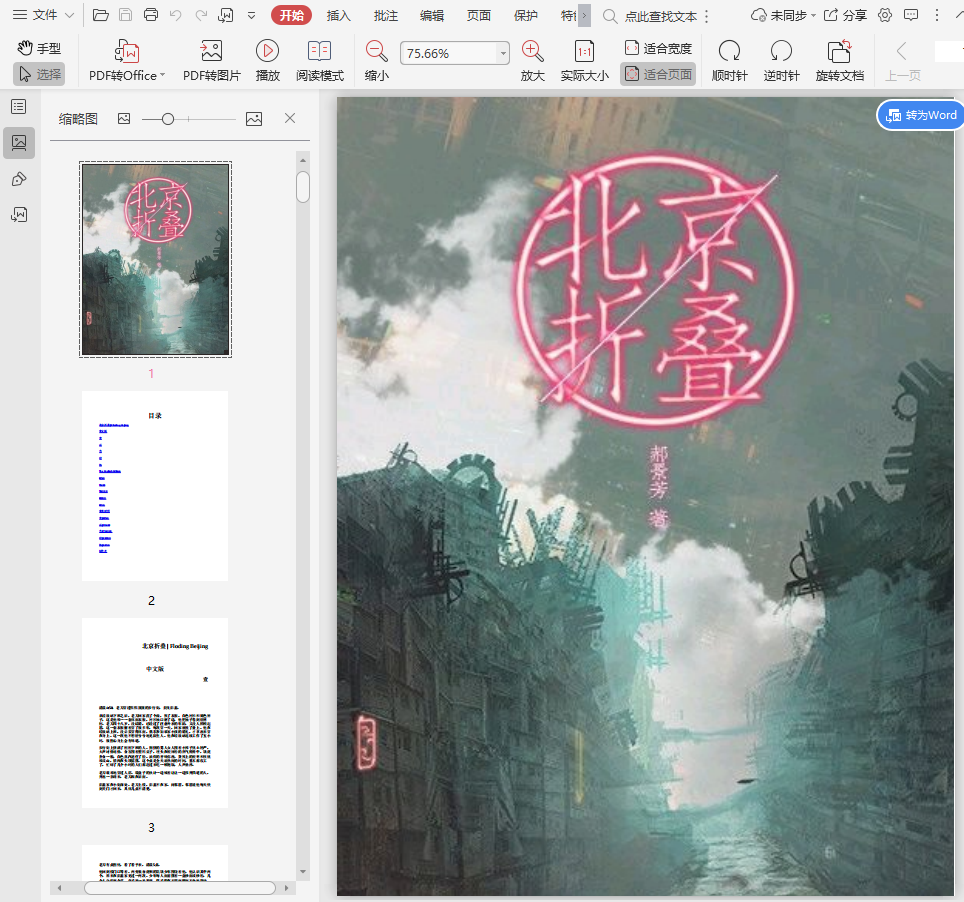Image resolution: width=964 pixels, height=902 pixels.
Task: Click thumbnail horizontal scroll right arrow
Action: click(x=286, y=888)
